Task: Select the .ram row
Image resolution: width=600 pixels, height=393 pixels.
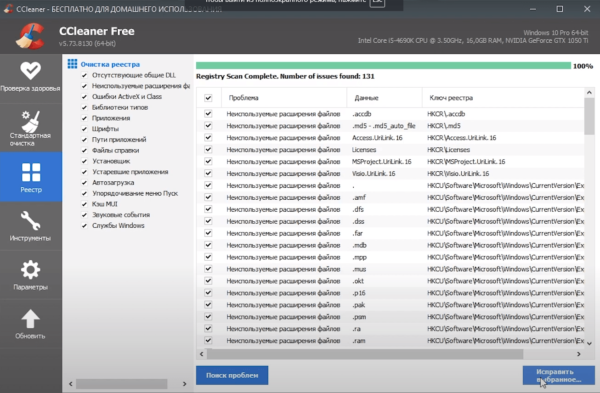Action: click(x=390, y=341)
